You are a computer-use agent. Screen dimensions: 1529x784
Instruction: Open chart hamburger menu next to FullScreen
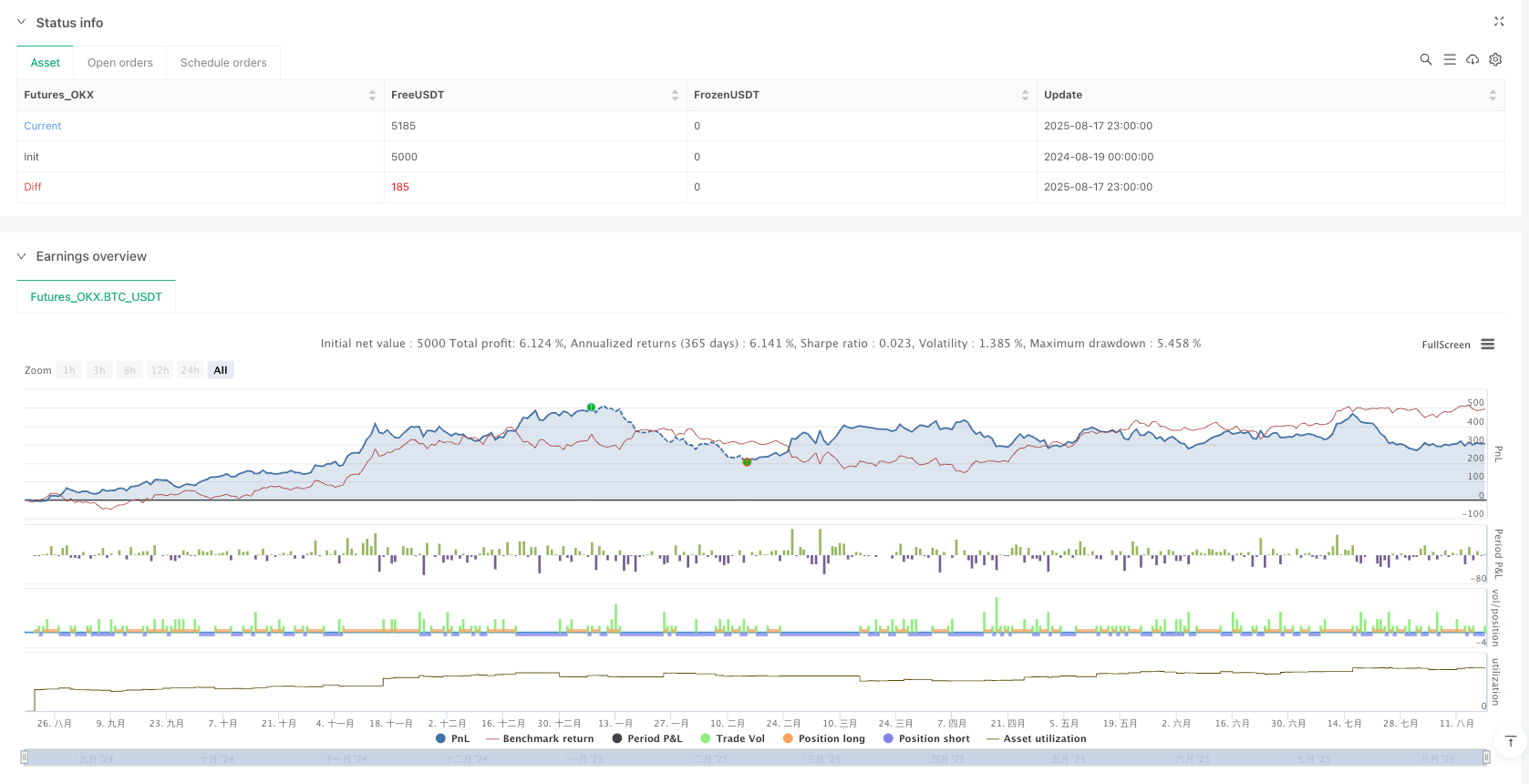[1487, 345]
